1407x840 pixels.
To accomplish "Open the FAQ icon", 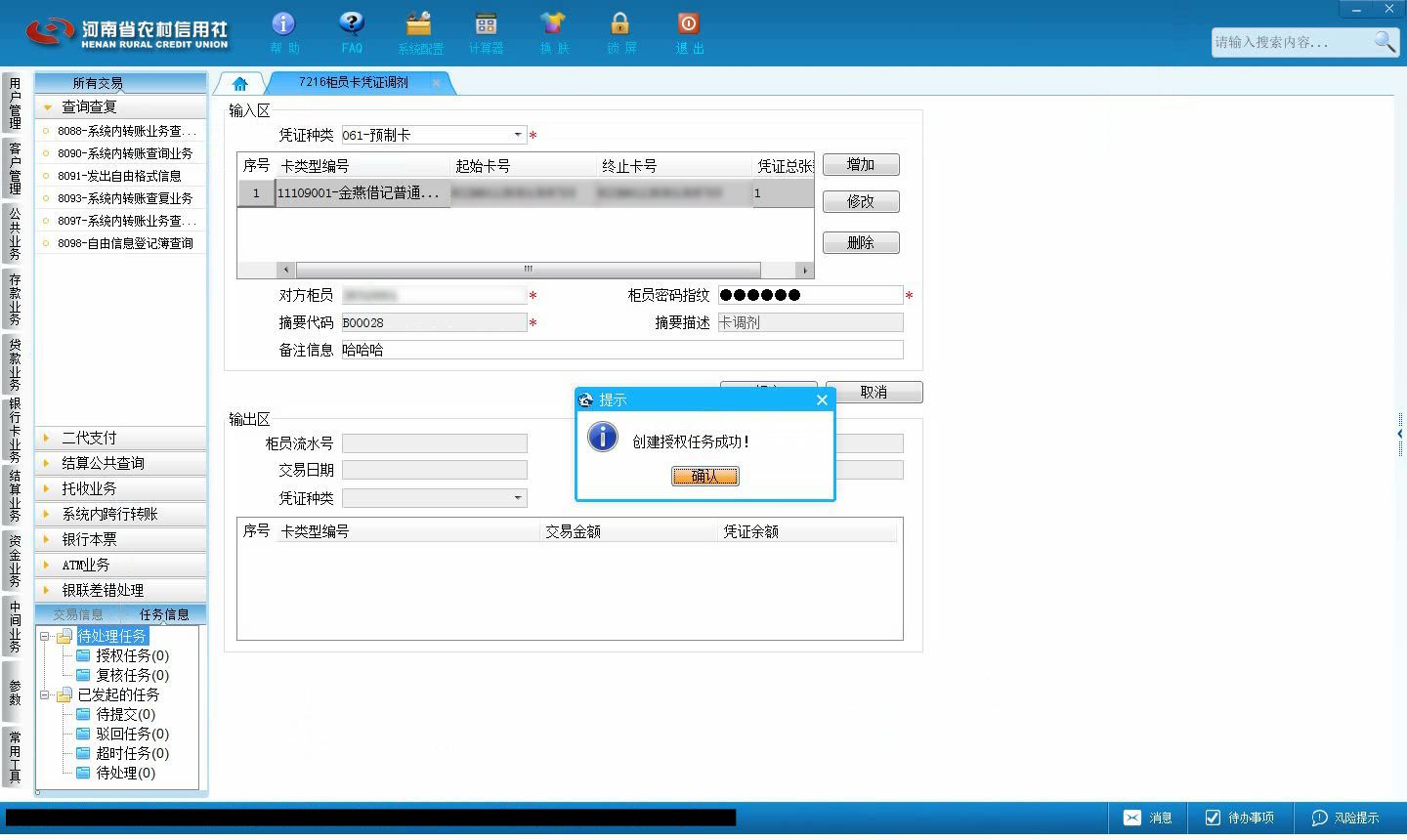I will (x=352, y=32).
